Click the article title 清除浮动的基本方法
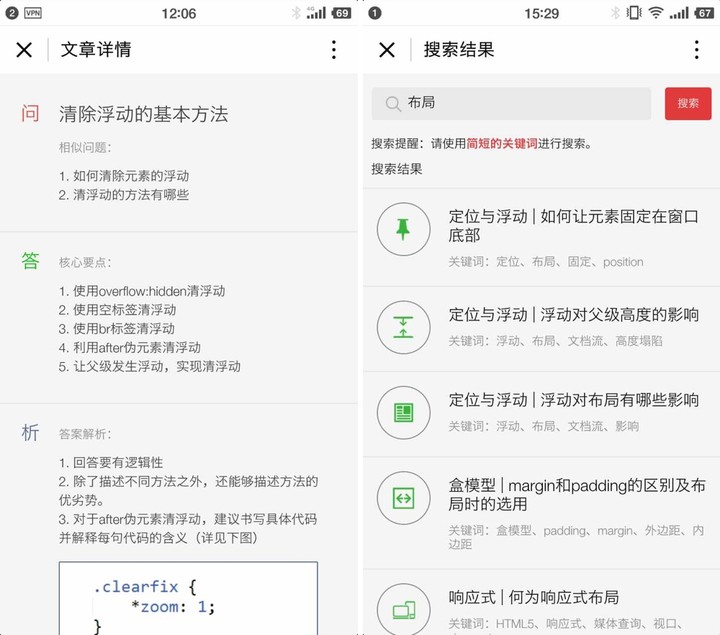720x635 pixels. pos(143,114)
